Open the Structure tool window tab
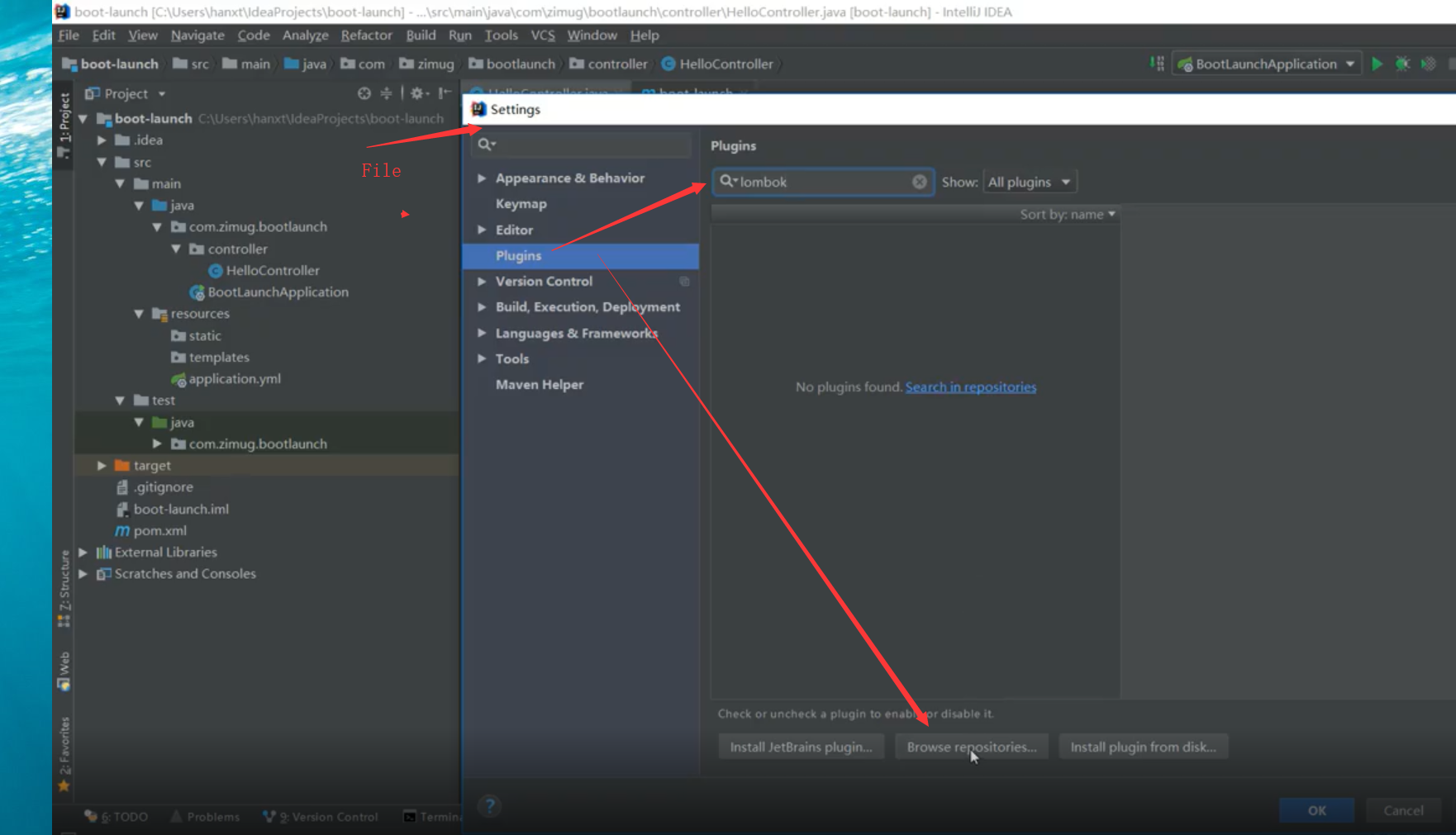 [64, 588]
